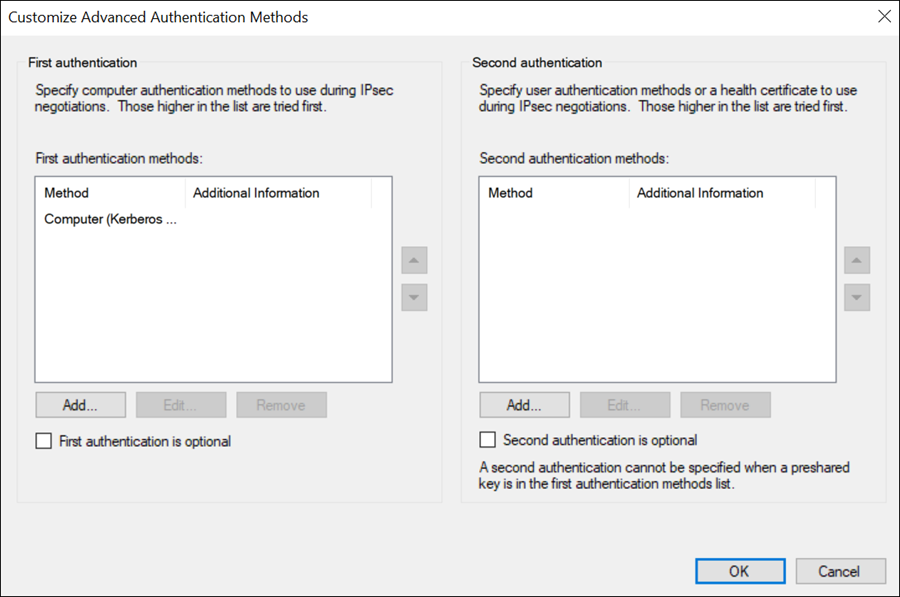Click Remove under second authentication methods
This screenshot has height=597, width=900.
(726, 405)
